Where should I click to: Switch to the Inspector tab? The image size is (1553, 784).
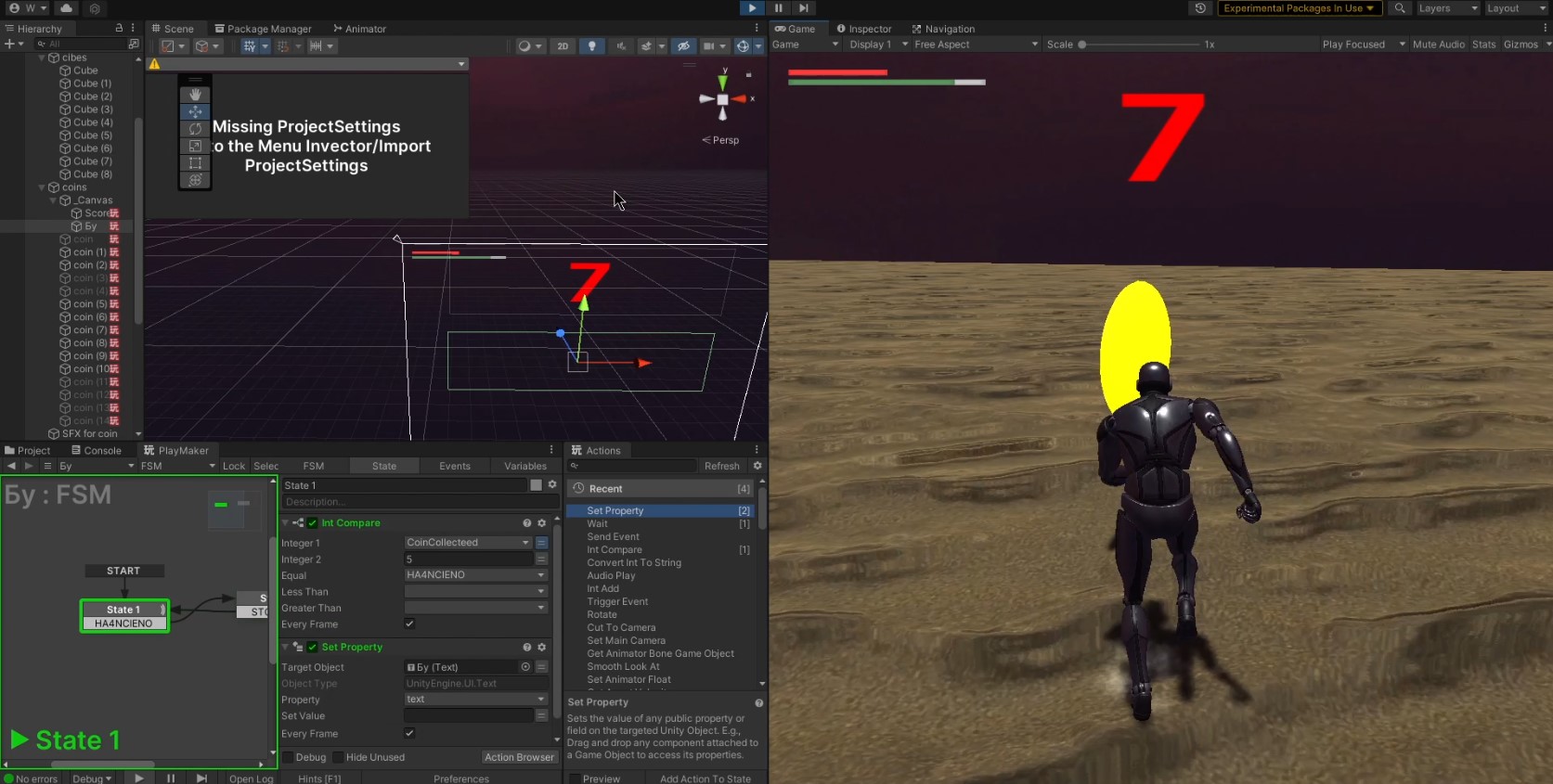coord(863,29)
